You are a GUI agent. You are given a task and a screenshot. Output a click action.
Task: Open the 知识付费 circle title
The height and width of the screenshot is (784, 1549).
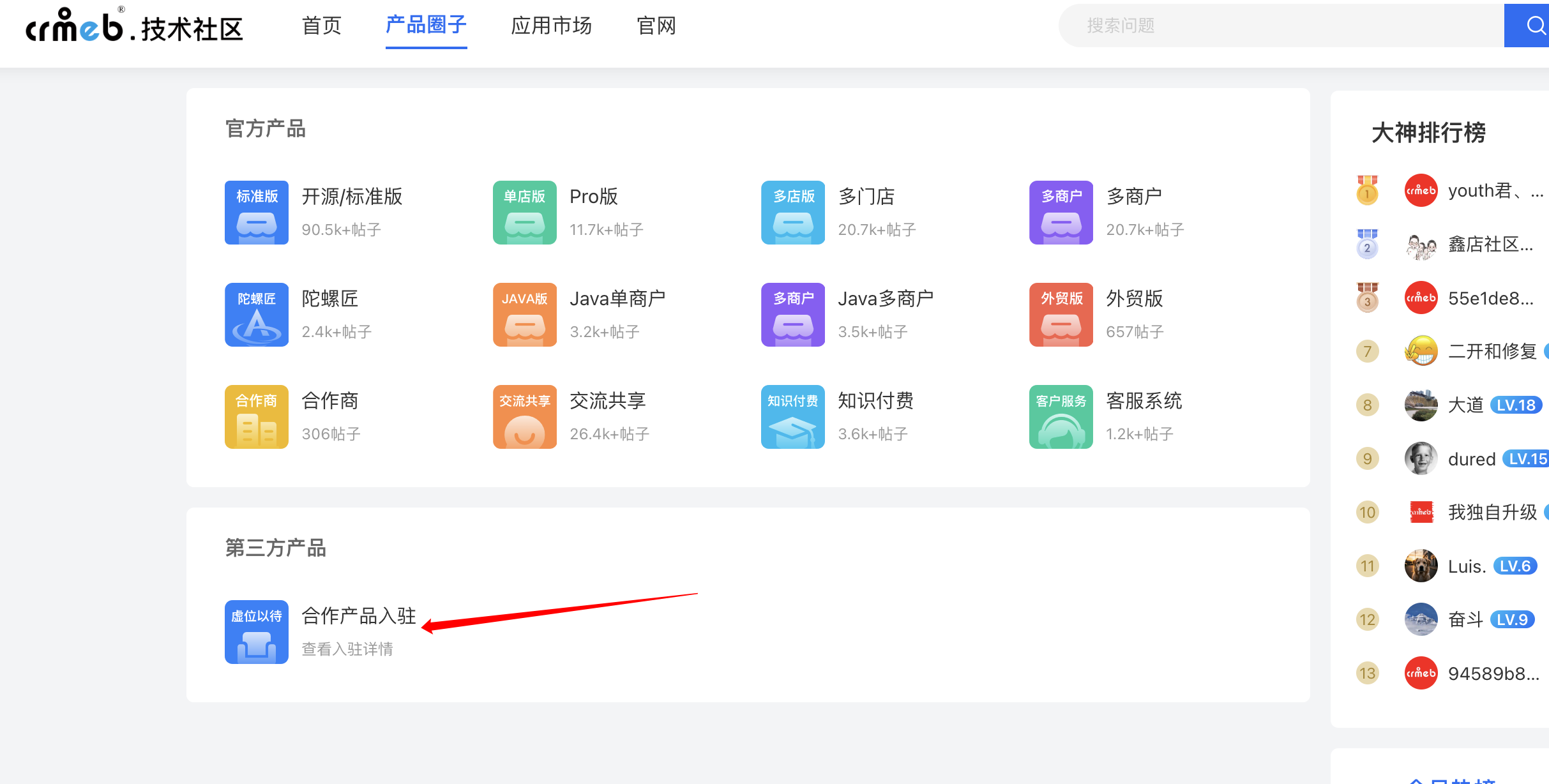pos(876,401)
